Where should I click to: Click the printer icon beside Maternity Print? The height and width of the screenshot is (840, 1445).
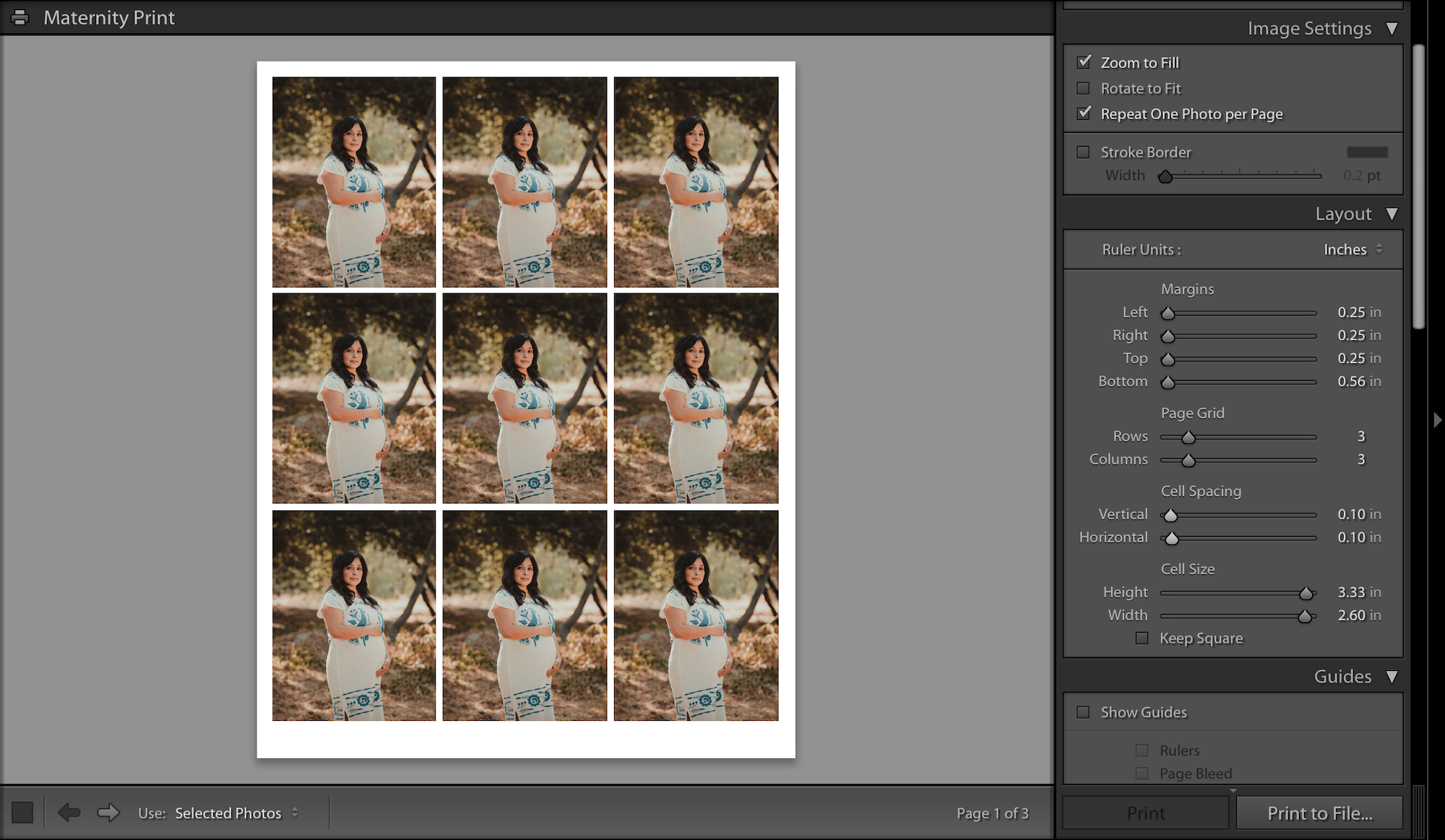point(20,17)
